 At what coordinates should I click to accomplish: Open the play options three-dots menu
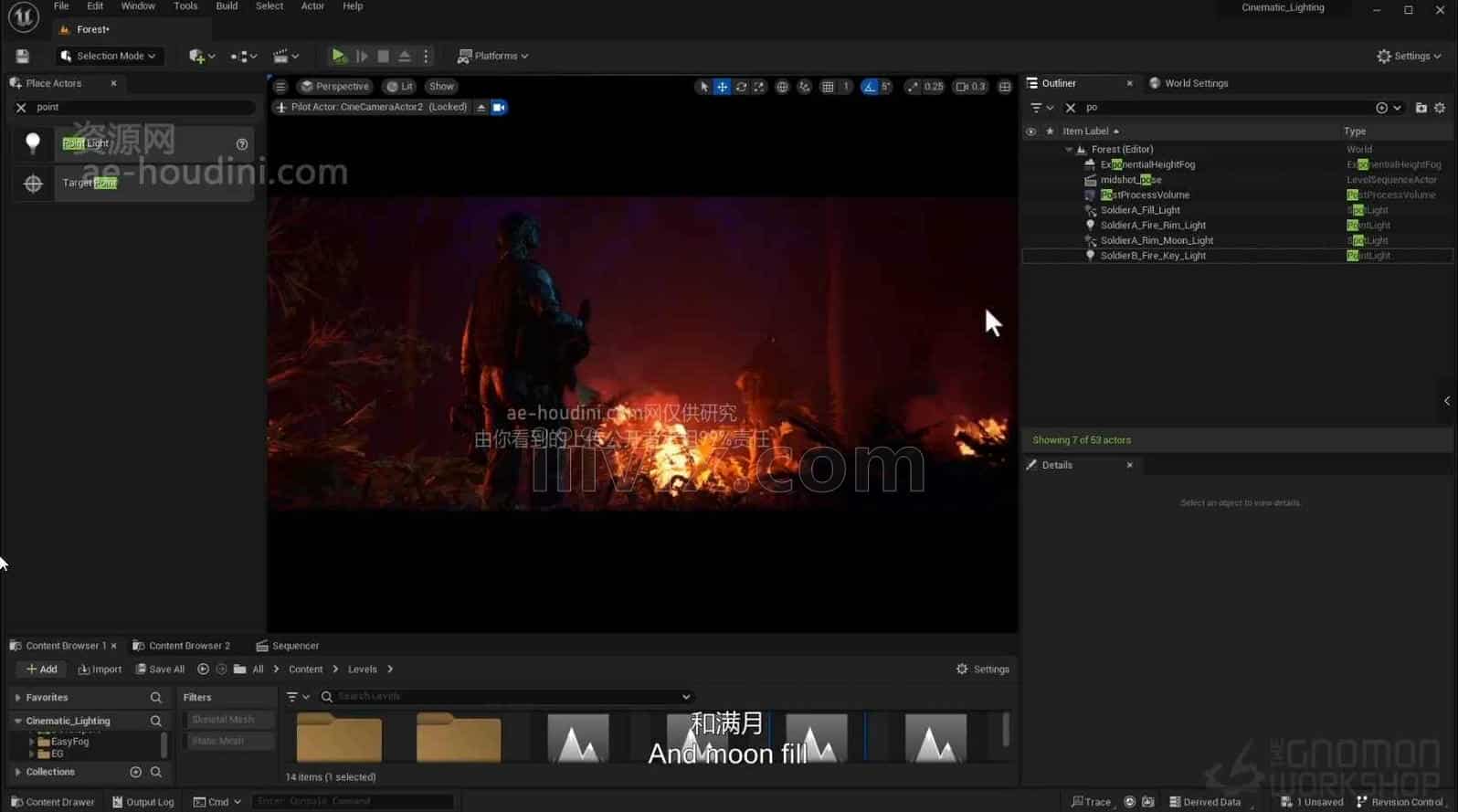click(426, 56)
